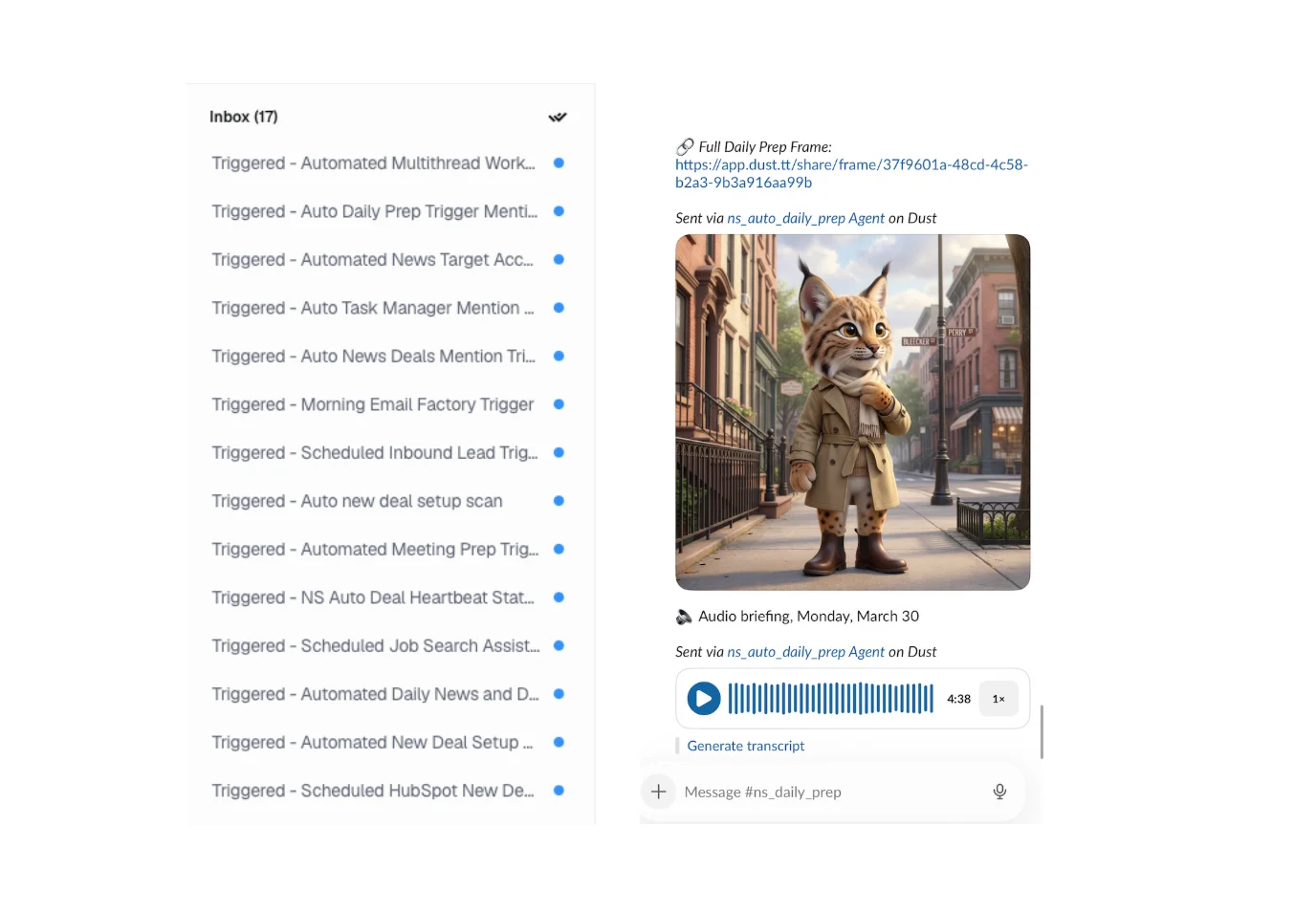
Task: Click unread dot for NS Auto Deal Heartbeat row
Action: (x=559, y=597)
